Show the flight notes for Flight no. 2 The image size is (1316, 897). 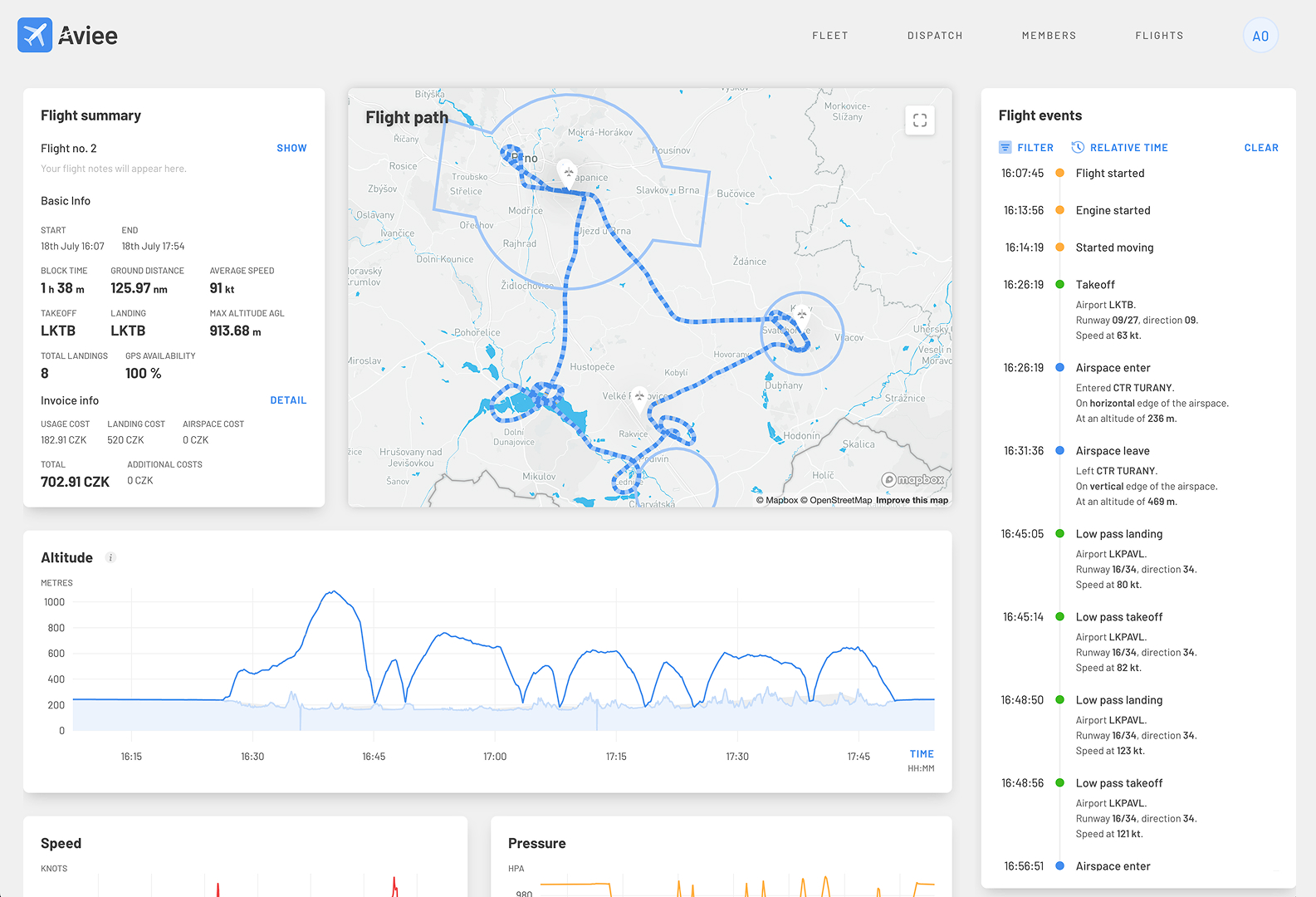(291, 148)
